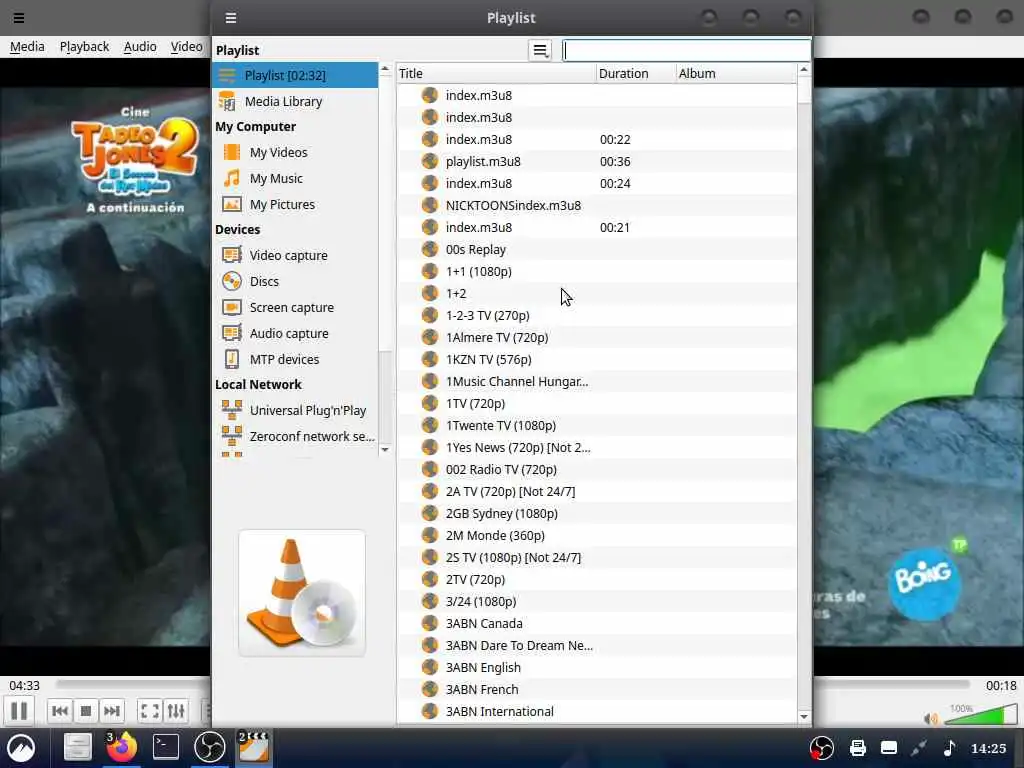The width and height of the screenshot is (1024, 768).
Task: Seek in the main playback position bar
Action: 513,684
